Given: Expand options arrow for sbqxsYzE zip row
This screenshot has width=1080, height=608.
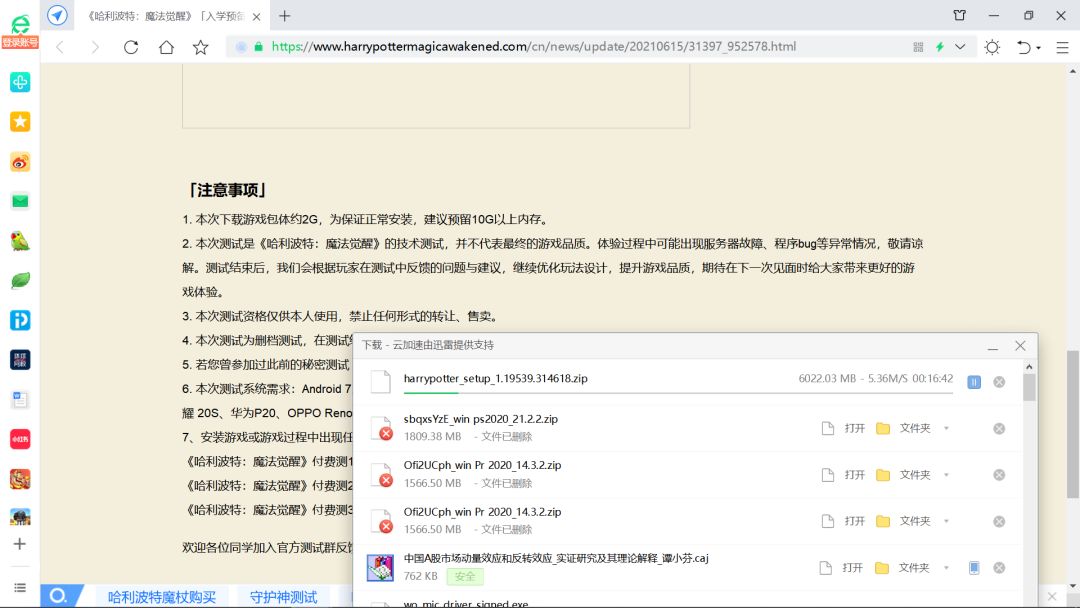Looking at the screenshot, I should tap(946, 428).
